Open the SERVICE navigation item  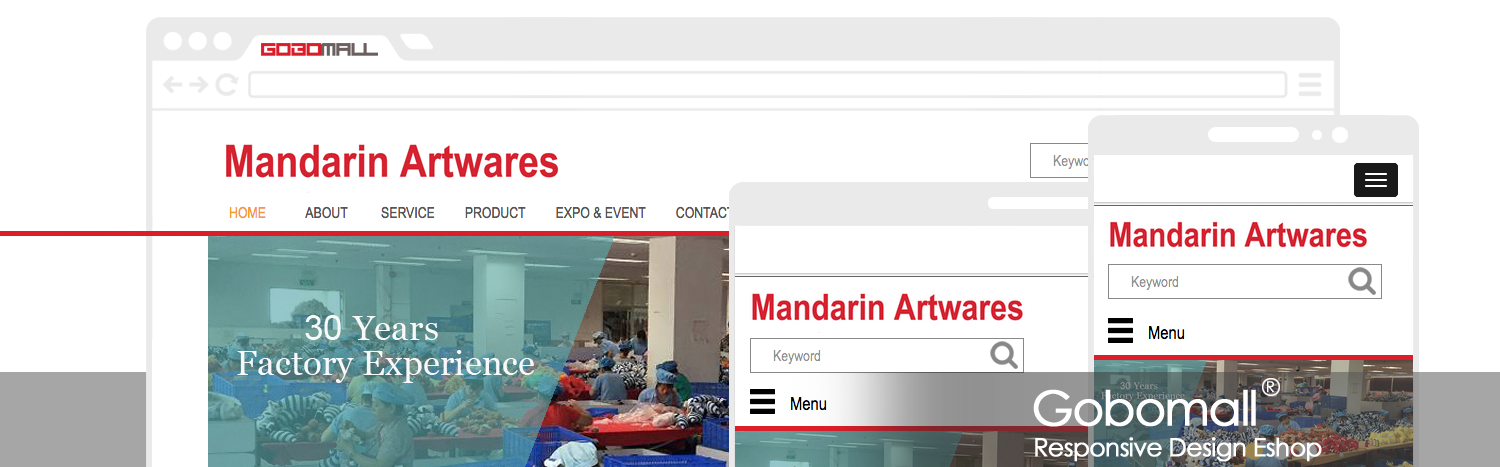click(x=407, y=213)
